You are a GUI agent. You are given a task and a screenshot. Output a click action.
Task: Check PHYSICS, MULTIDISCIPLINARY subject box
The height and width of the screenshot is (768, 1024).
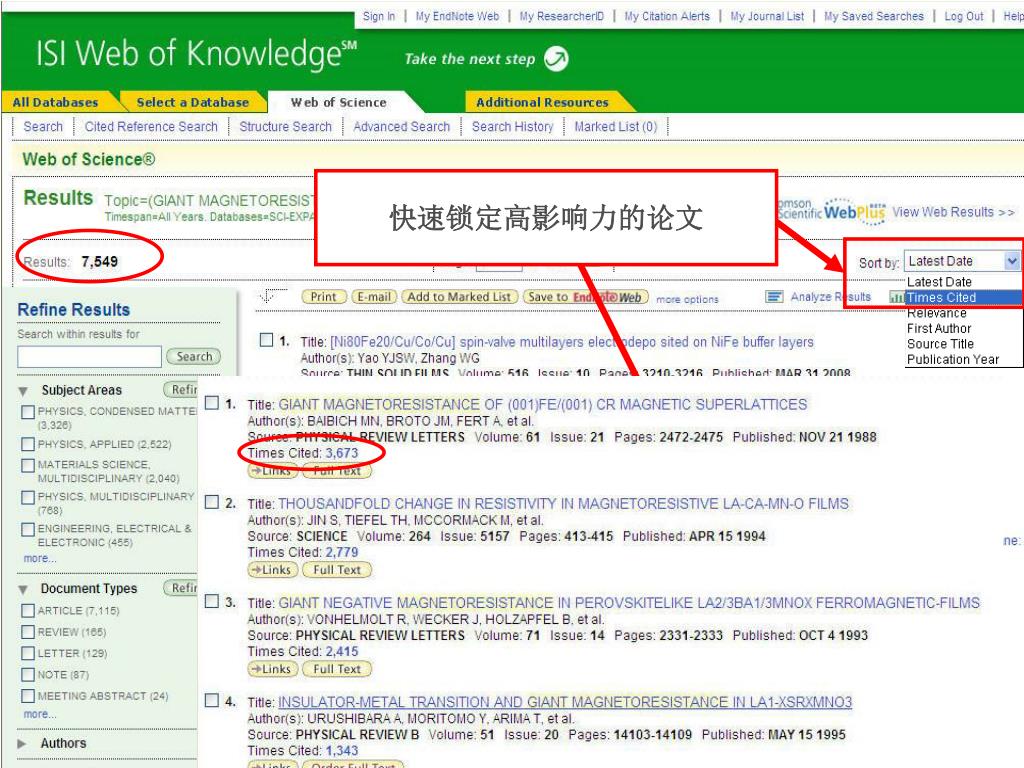[x=28, y=498]
